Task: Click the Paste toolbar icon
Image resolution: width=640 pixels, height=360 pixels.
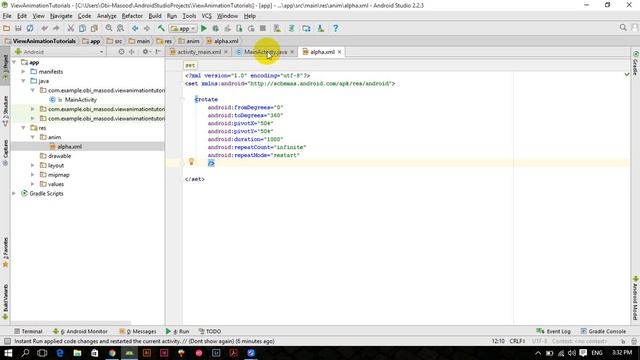Action: (x=94, y=28)
